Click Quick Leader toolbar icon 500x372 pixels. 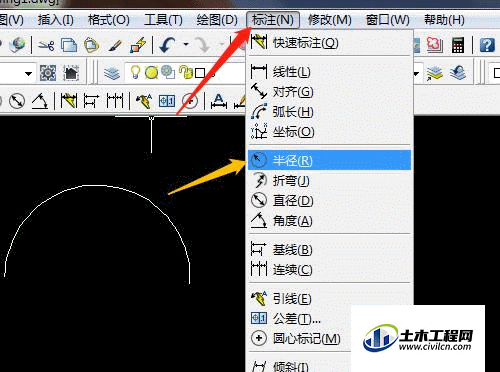(x=144, y=101)
